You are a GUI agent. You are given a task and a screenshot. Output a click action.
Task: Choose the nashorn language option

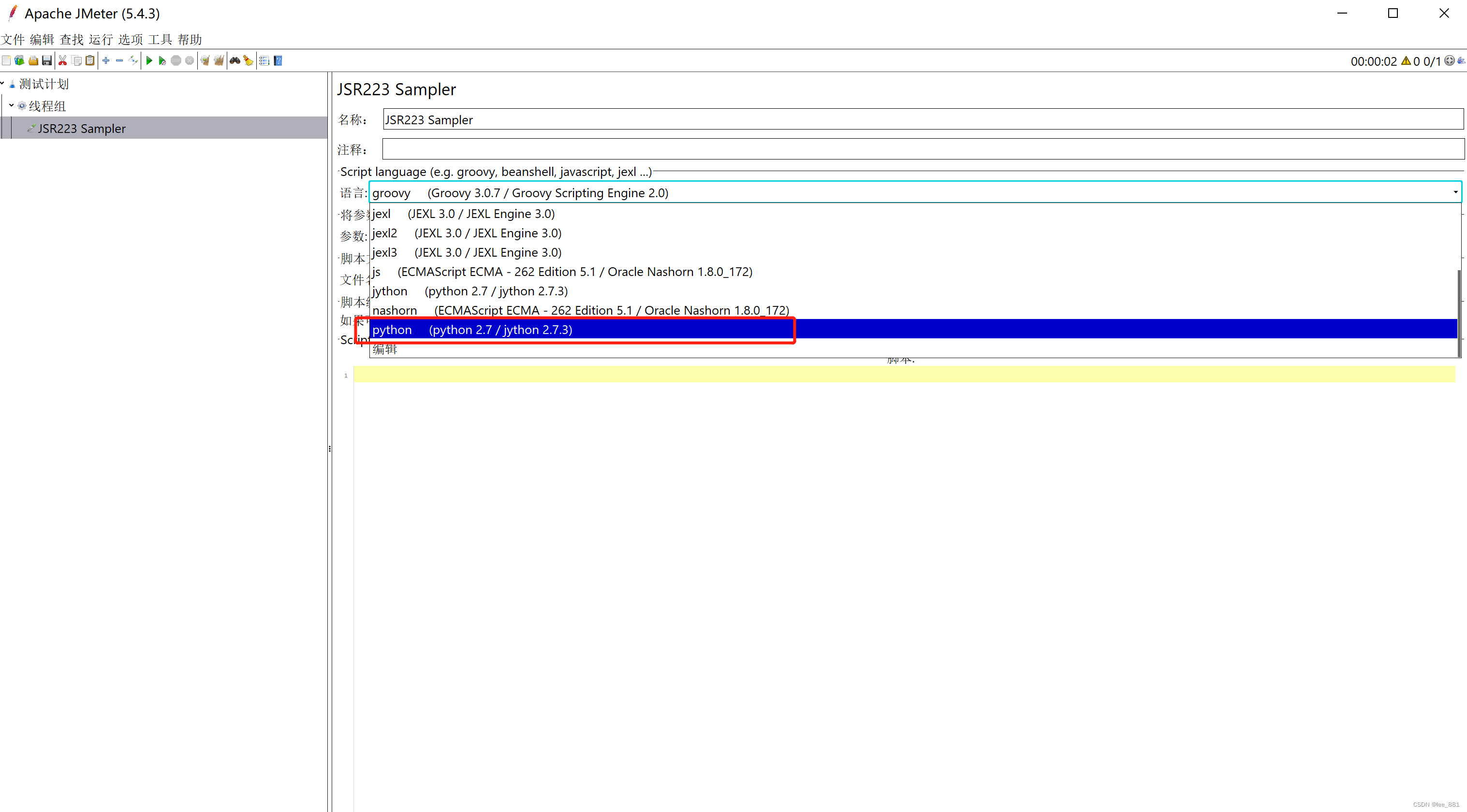click(913, 310)
